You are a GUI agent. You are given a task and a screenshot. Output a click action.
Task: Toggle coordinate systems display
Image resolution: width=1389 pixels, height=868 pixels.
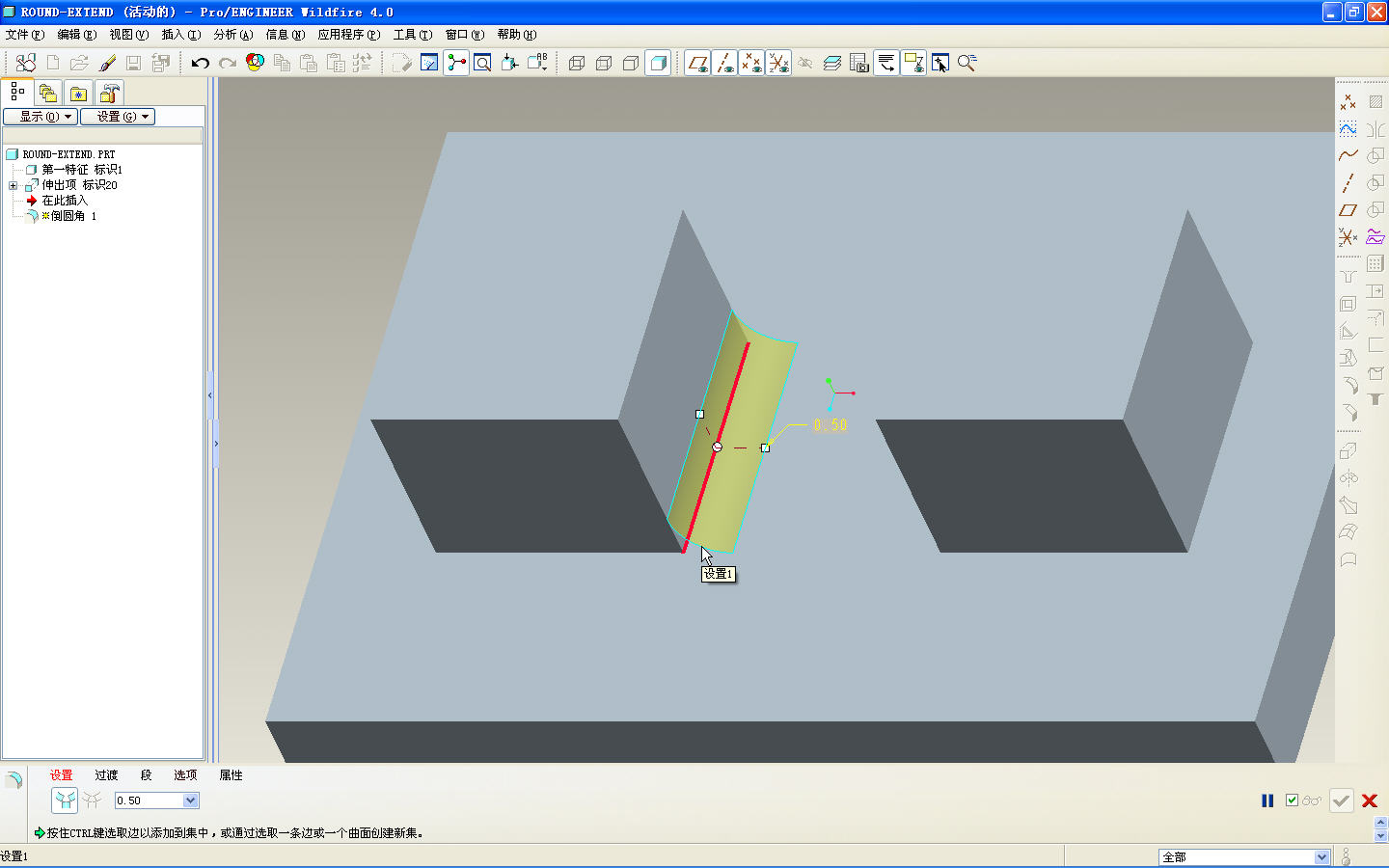pos(778,64)
